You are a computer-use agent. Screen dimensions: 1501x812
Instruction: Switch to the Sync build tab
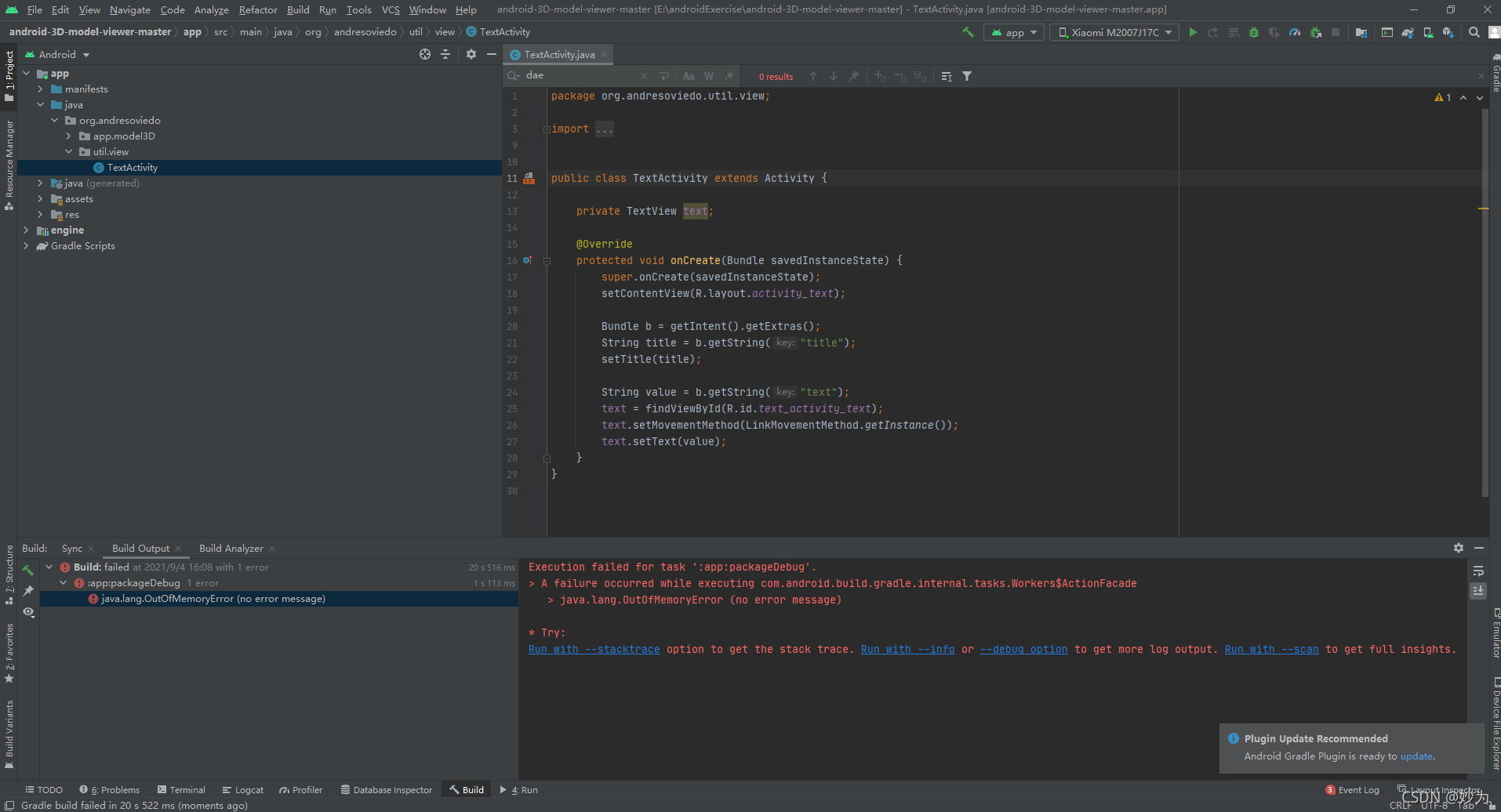72,548
